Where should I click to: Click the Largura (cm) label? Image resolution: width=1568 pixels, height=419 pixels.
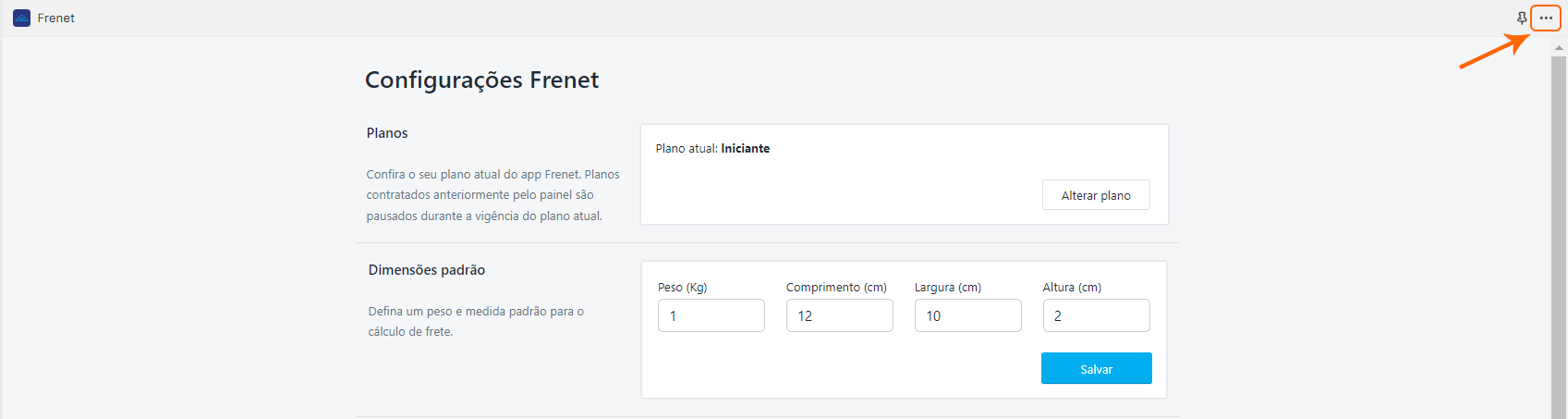(x=947, y=288)
